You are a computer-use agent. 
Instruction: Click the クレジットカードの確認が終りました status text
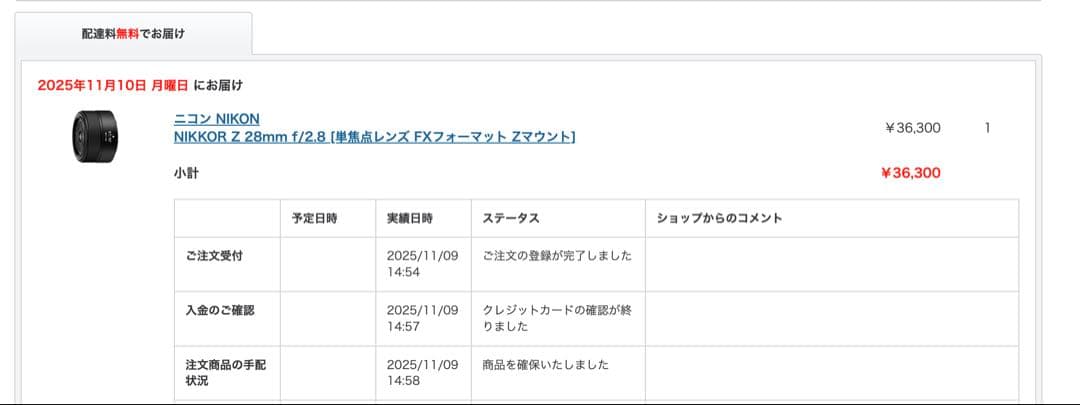557,318
